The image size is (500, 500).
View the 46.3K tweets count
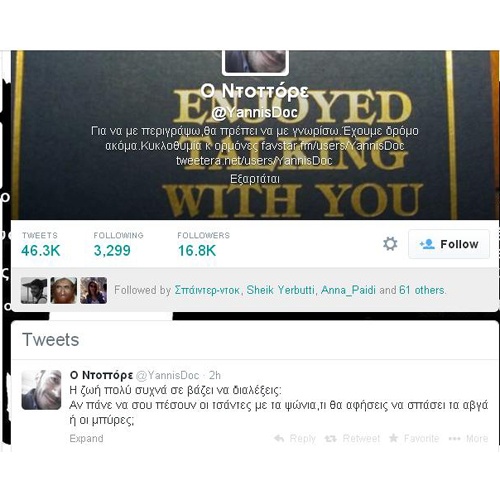40,244
